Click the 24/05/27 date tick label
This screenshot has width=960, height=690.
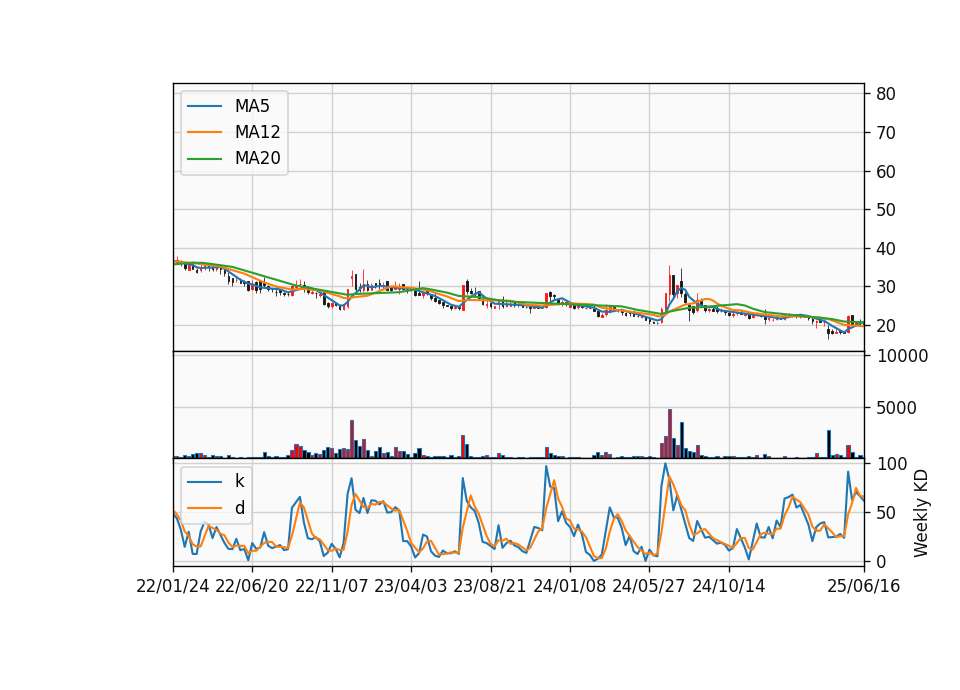649,586
